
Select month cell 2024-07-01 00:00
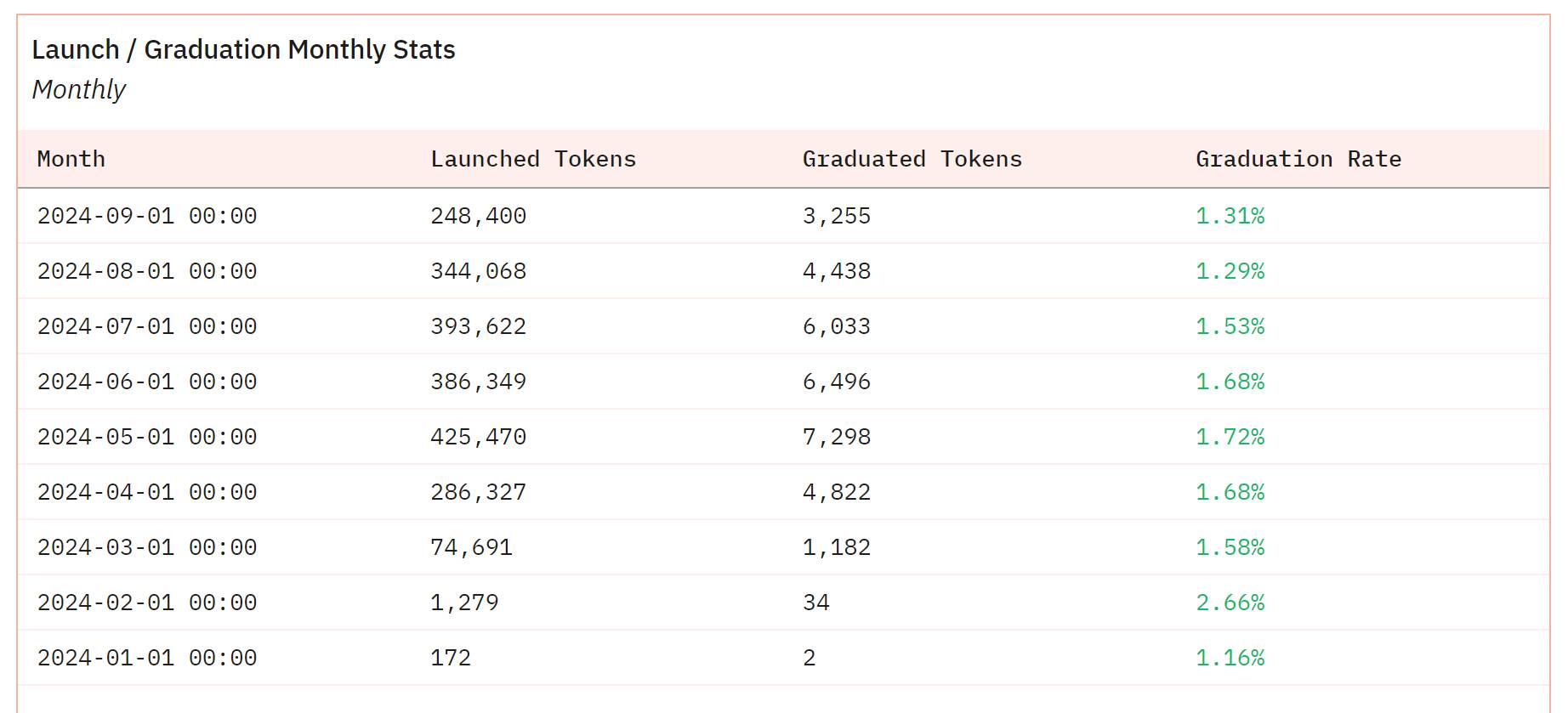147,326
